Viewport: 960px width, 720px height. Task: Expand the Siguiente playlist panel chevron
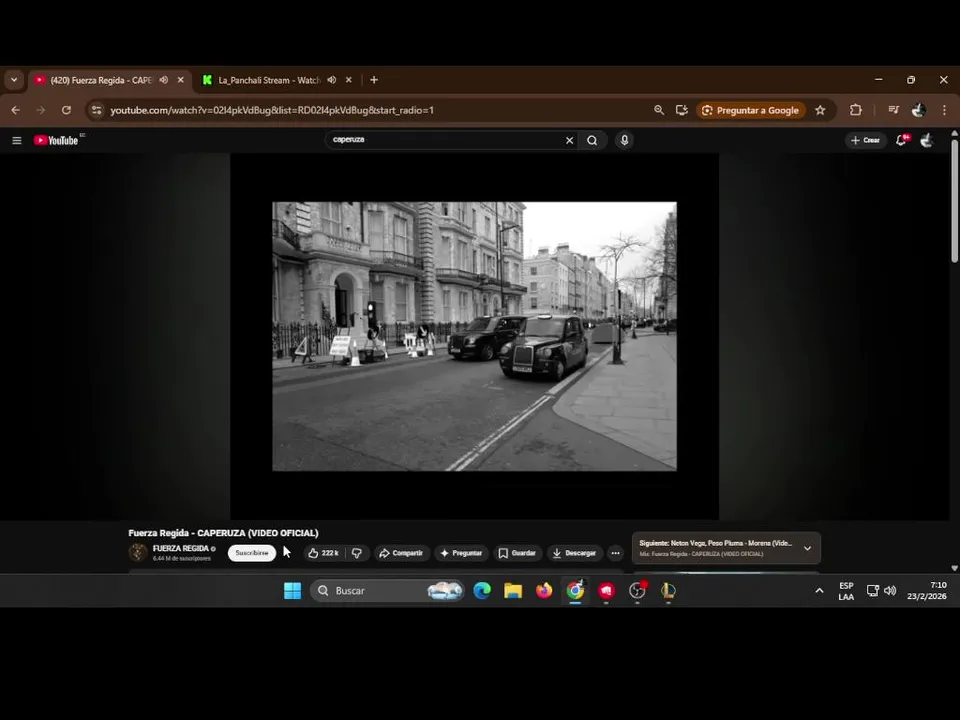point(808,548)
